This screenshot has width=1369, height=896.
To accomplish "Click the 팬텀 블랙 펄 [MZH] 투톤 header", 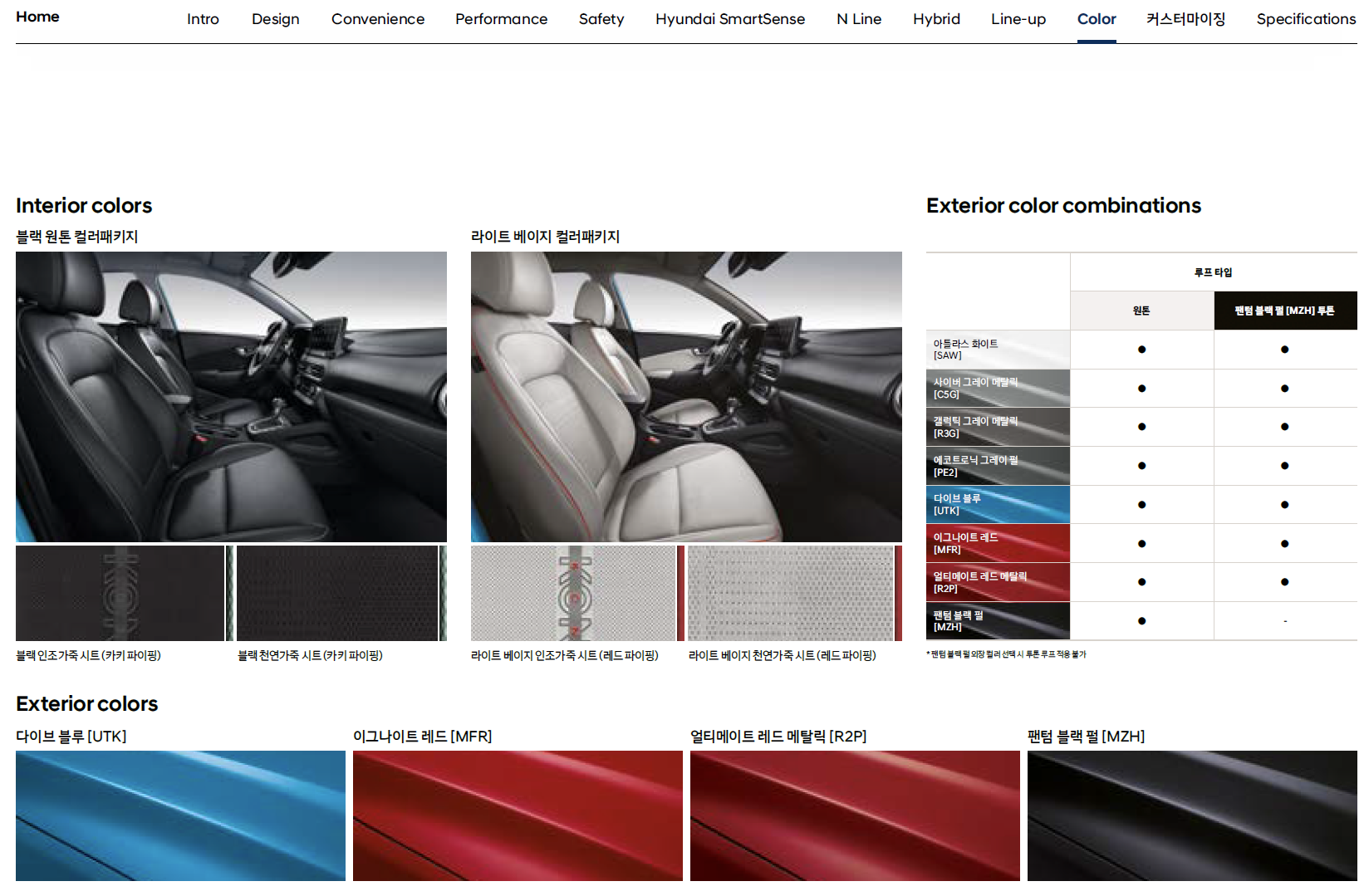I will (x=1285, y=311).
